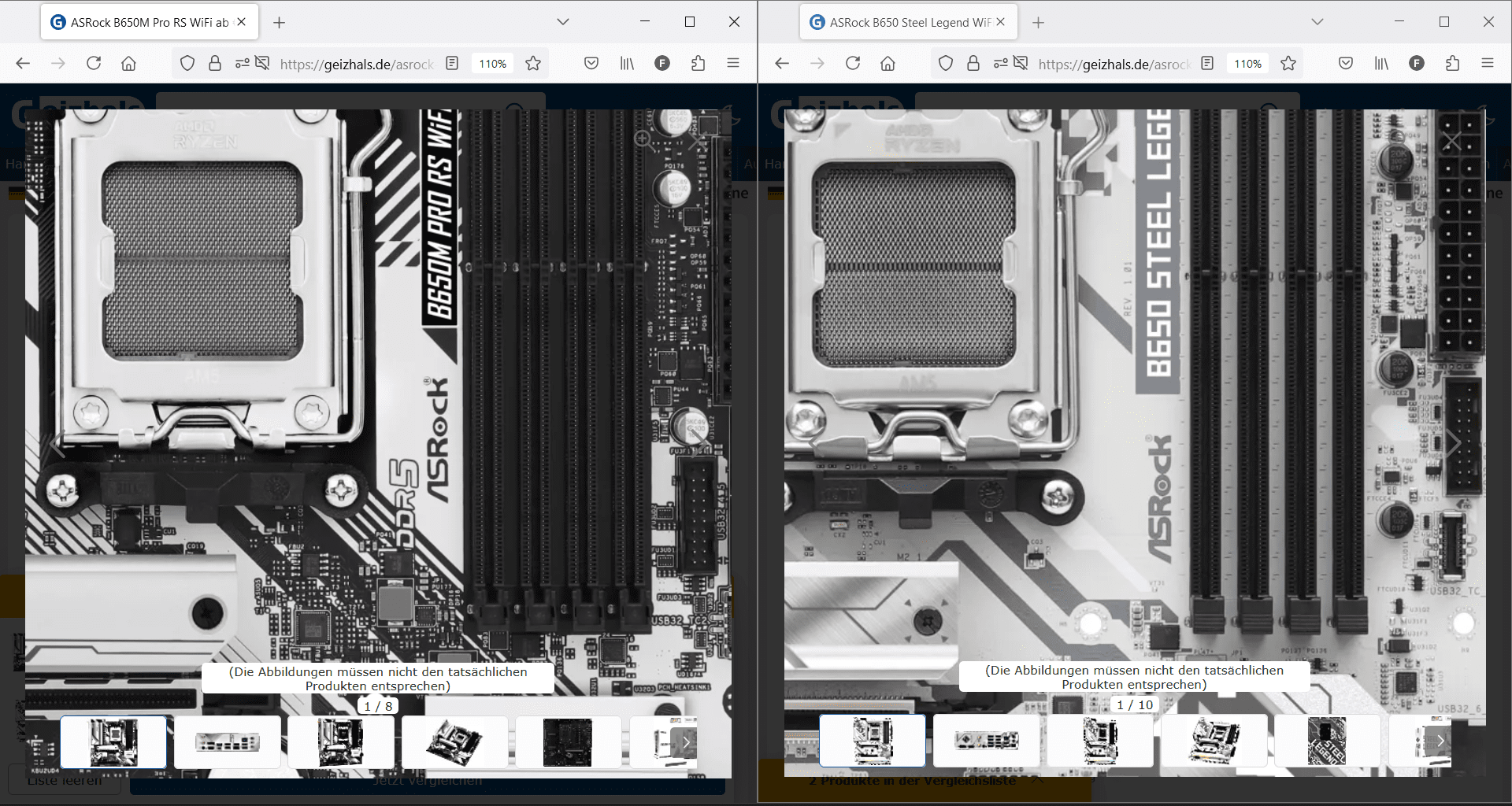List all tabs in the left window
The height and width of the screenshot is (806, 1512).
click(563, 22)
